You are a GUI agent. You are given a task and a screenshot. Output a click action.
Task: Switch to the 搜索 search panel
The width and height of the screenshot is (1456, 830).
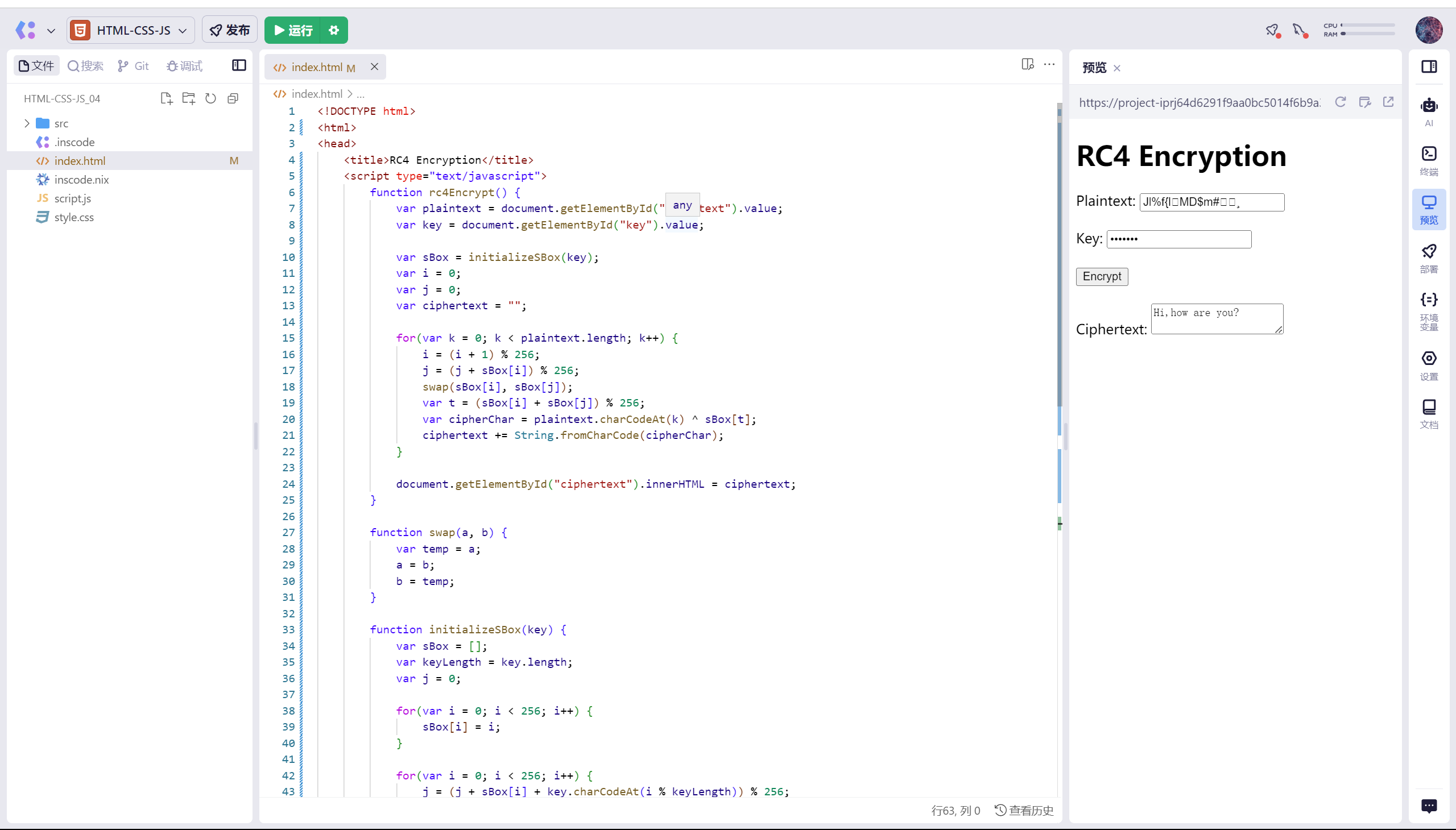(85, 65)
